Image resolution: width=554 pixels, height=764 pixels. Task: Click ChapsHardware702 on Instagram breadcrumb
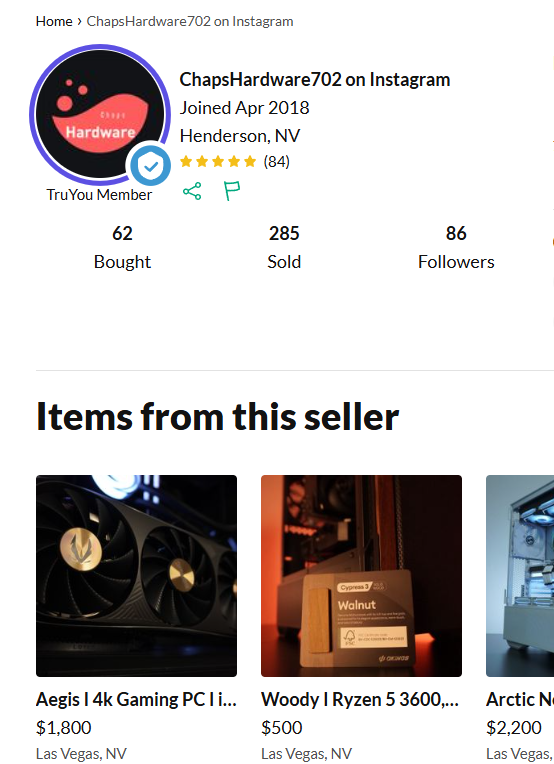(190, 21)
